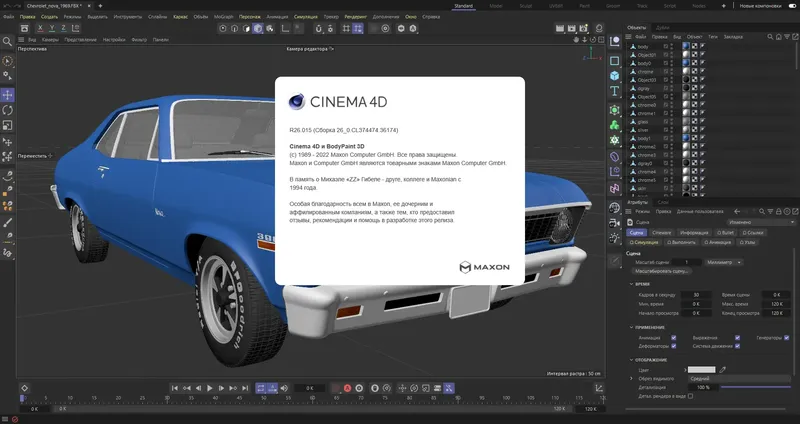This screenshot has width=800, height=424.
Task: Click the red Record keyframe button
Action: tap(347, 387)
